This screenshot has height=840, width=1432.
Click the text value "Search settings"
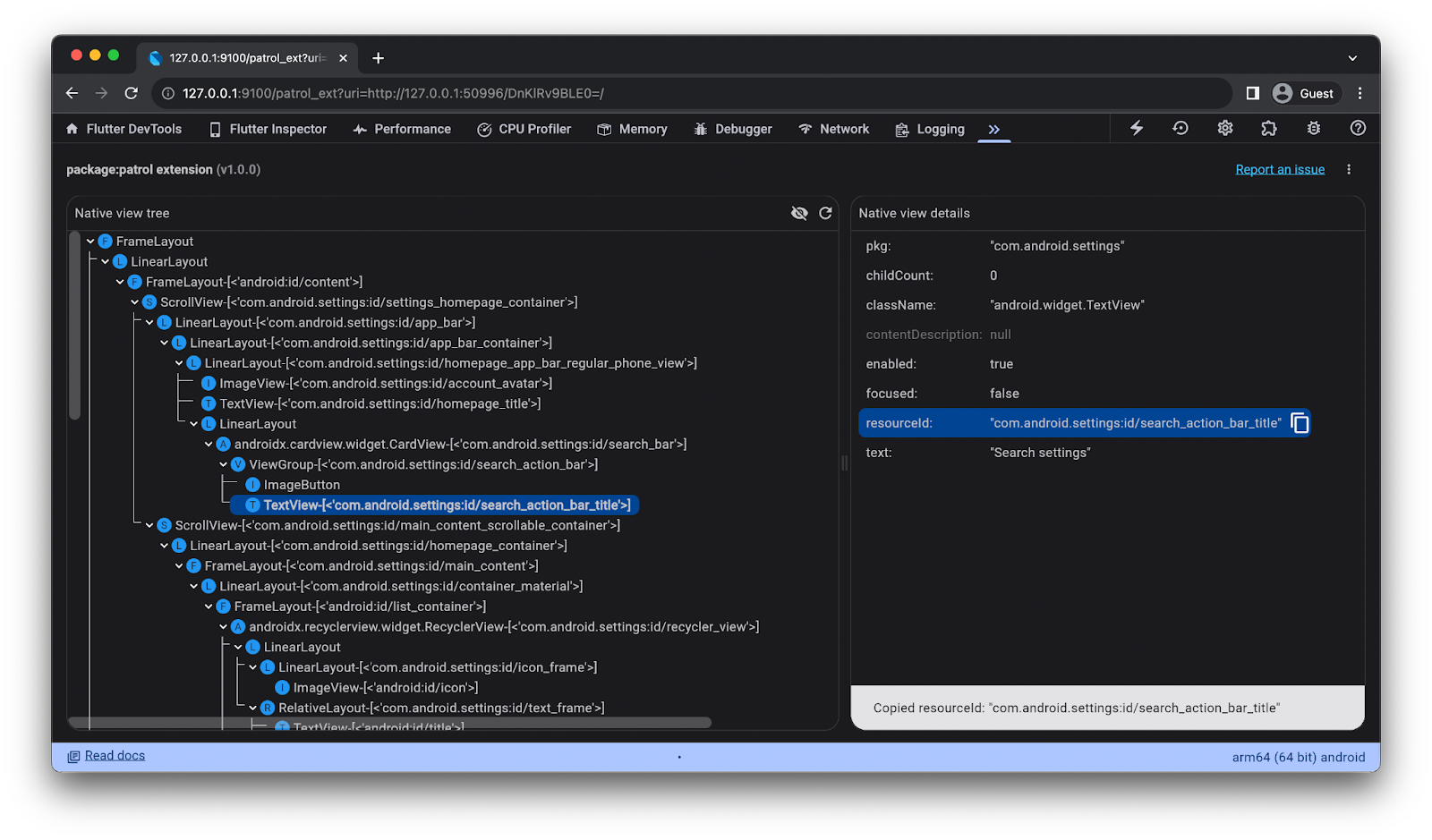coord(1040,453)
